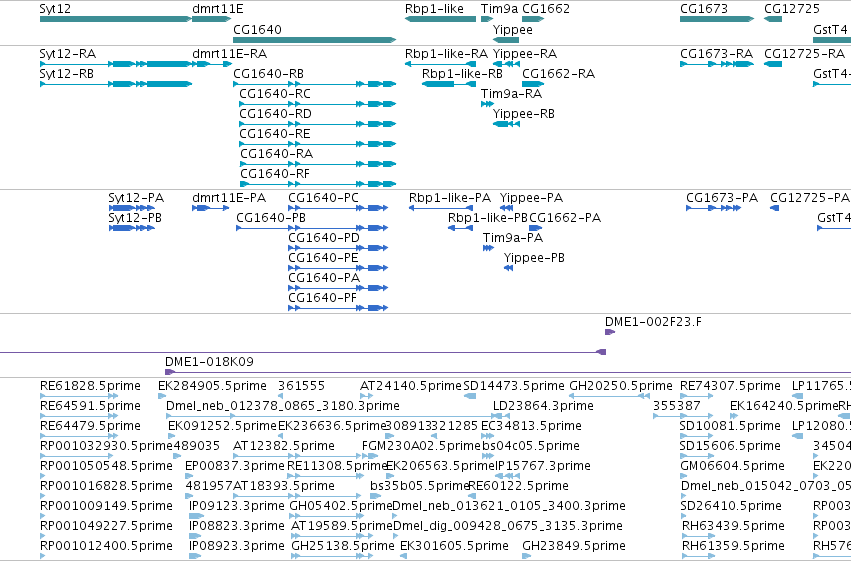Select EST RH63439.5prime
Viewport: 851px width, 561px height.
tap(698, 536)
